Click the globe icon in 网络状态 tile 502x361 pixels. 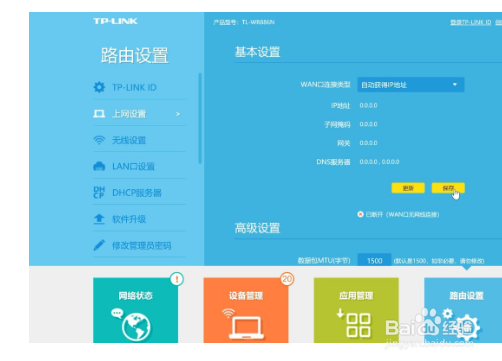pos(136,327)
